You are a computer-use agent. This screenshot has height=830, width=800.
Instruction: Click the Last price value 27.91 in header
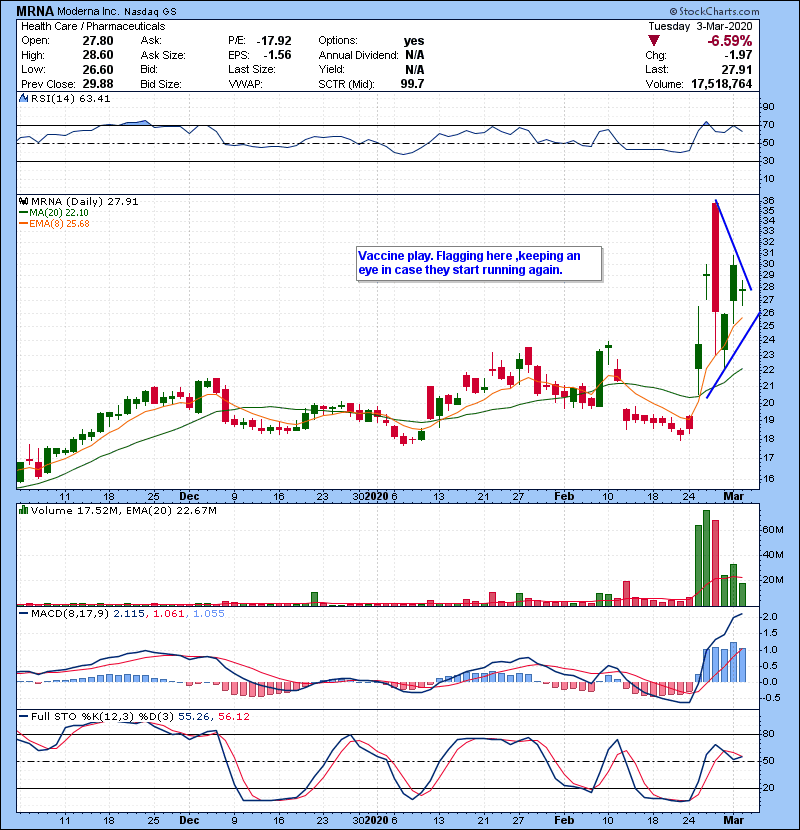737,70
